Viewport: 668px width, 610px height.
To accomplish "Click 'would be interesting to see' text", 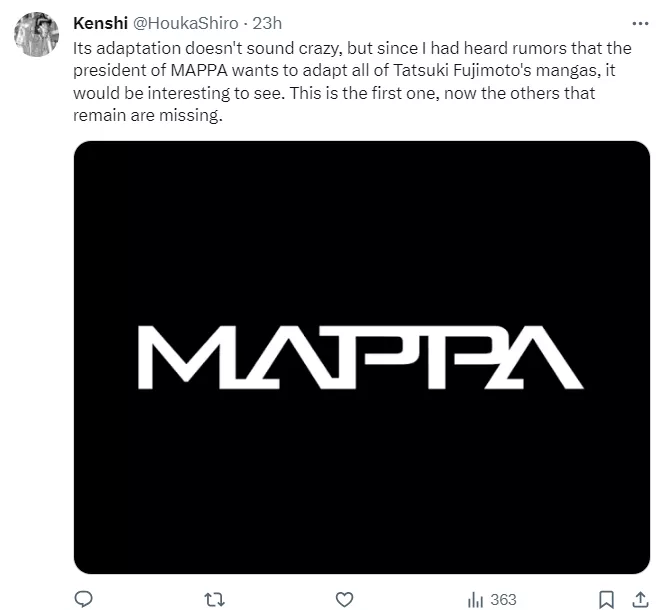I will [x=178, y=93].
